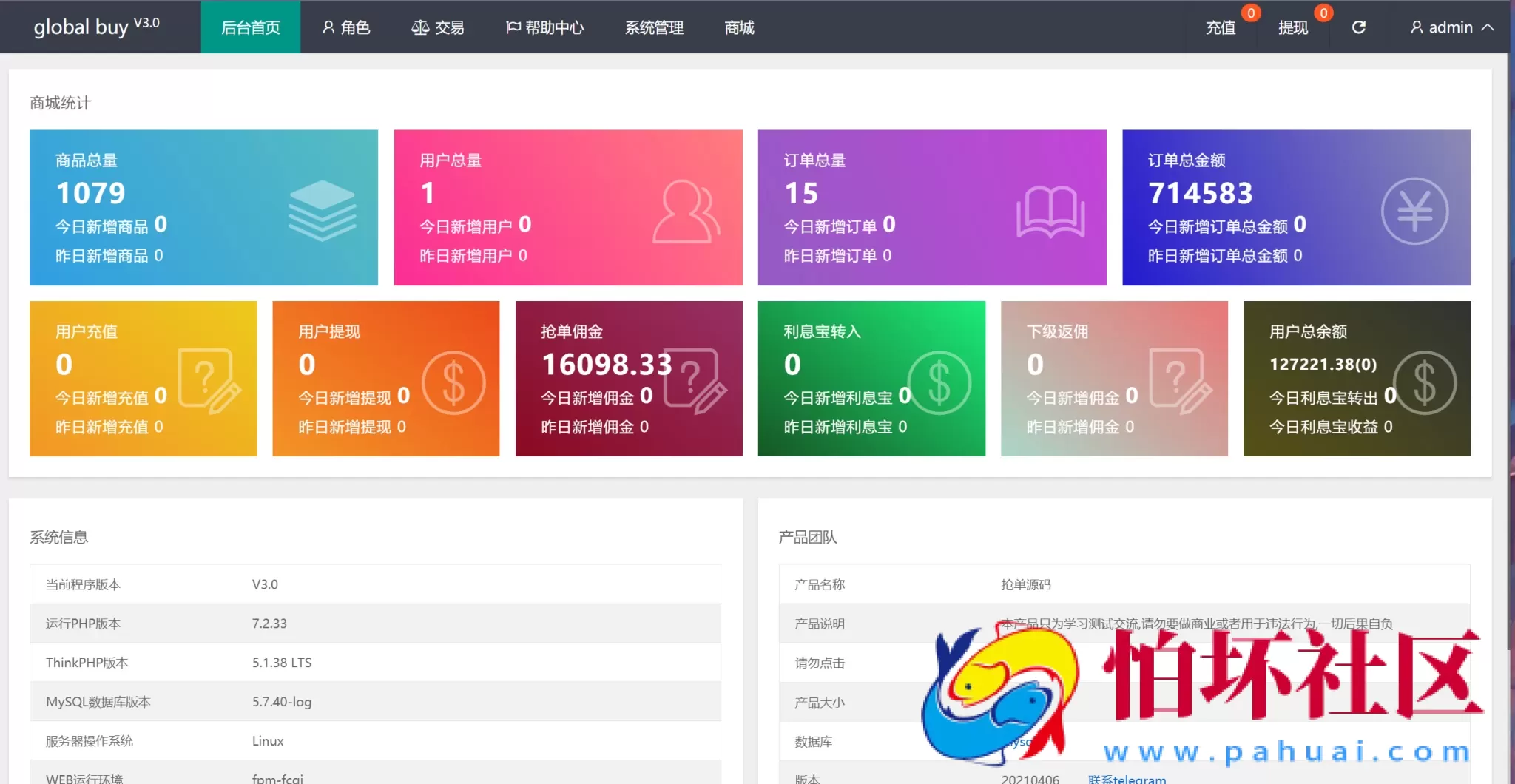Click the pink 用户总量 gradient card
The height and width of the screenshot is (784, 1515).
click(x=567, y=208)
